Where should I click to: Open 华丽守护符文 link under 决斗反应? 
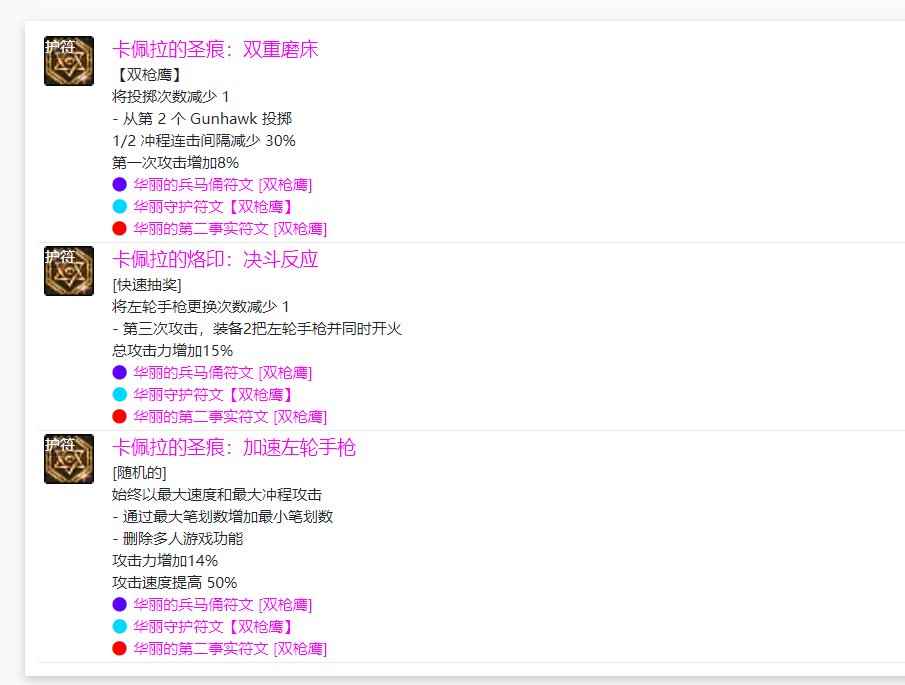point(214,394)
